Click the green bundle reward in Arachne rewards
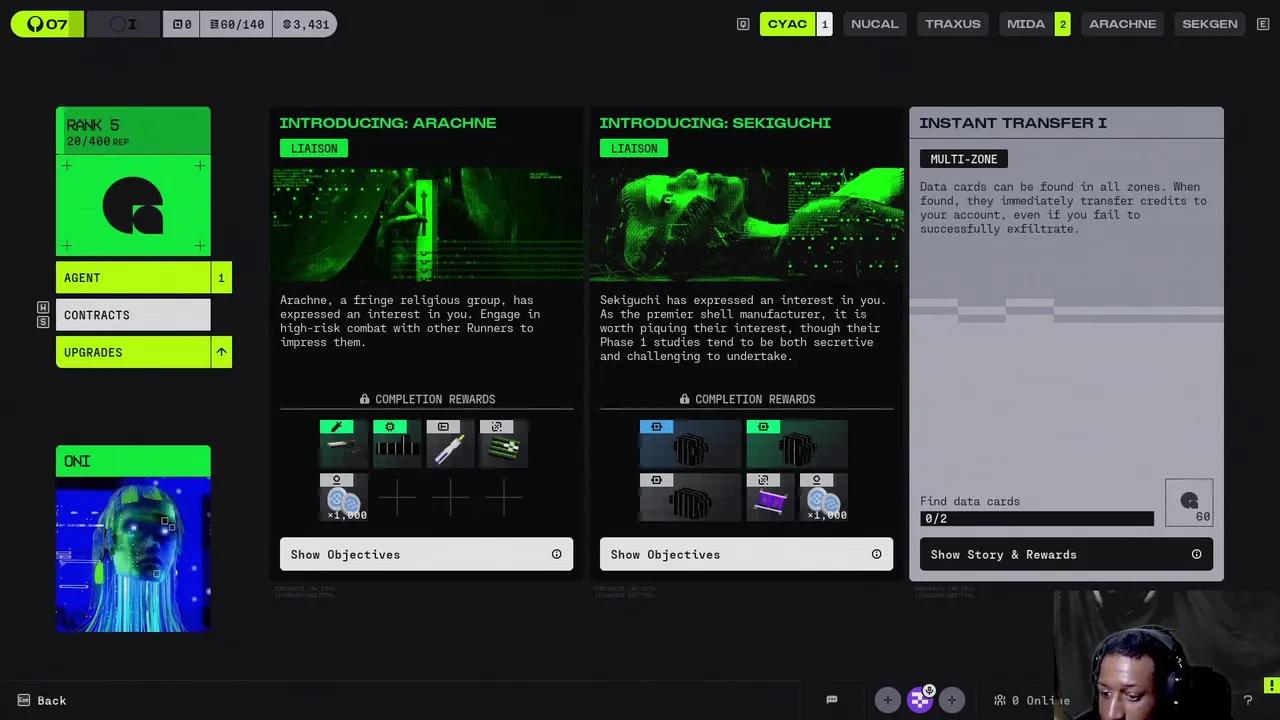1280x720 pixels. [x=504, y=444]
